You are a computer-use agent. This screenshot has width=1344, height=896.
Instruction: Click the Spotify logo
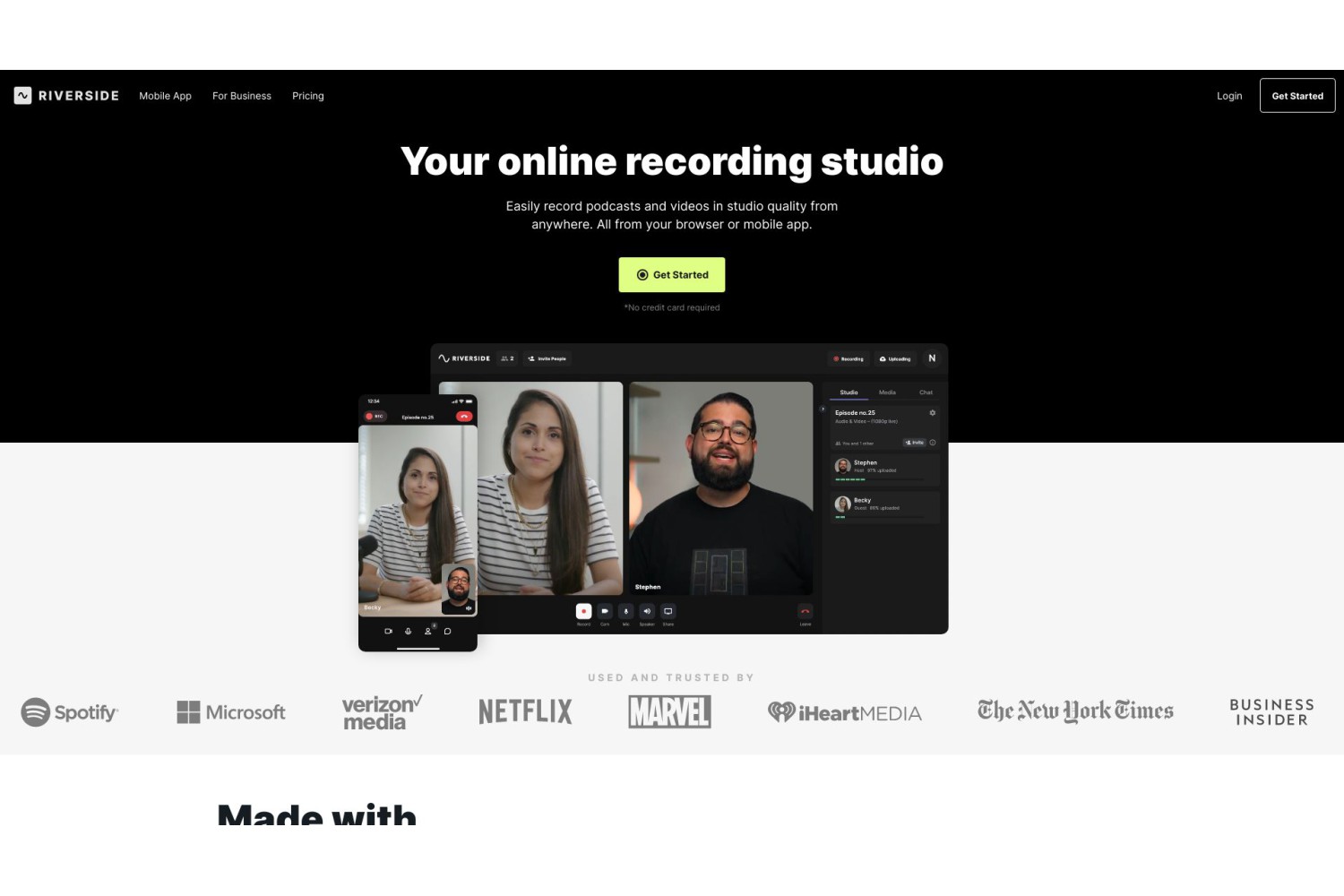[x=69, y=712]
